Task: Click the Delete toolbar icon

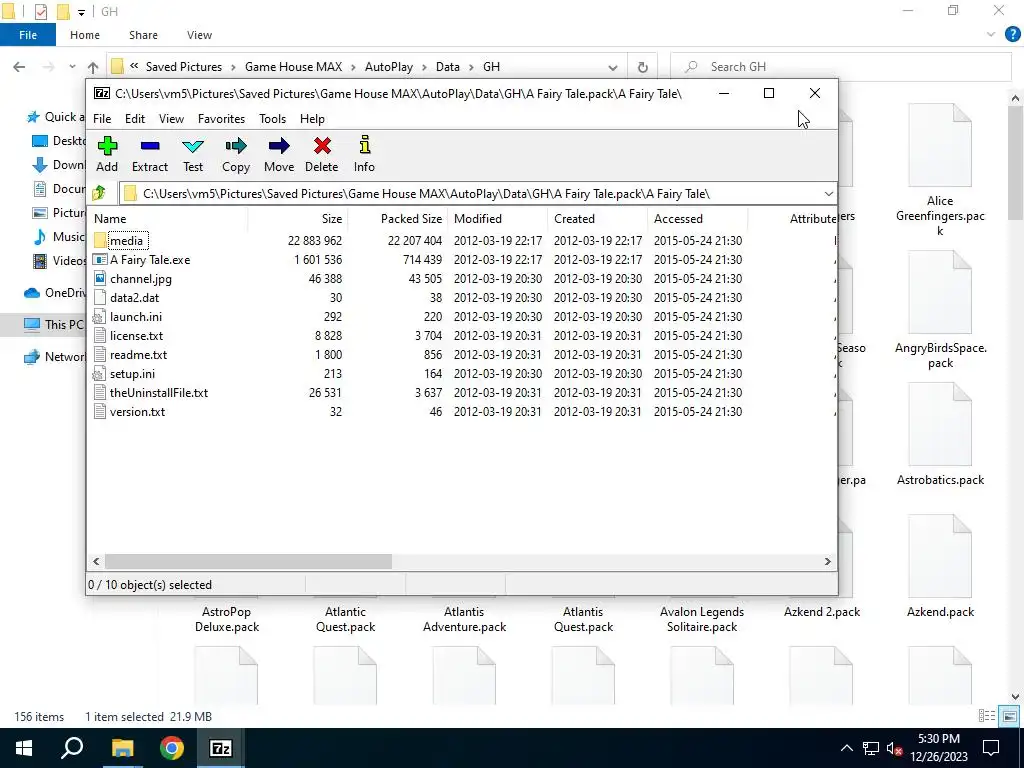Action: pyautogui.click(x=322, y=146)
